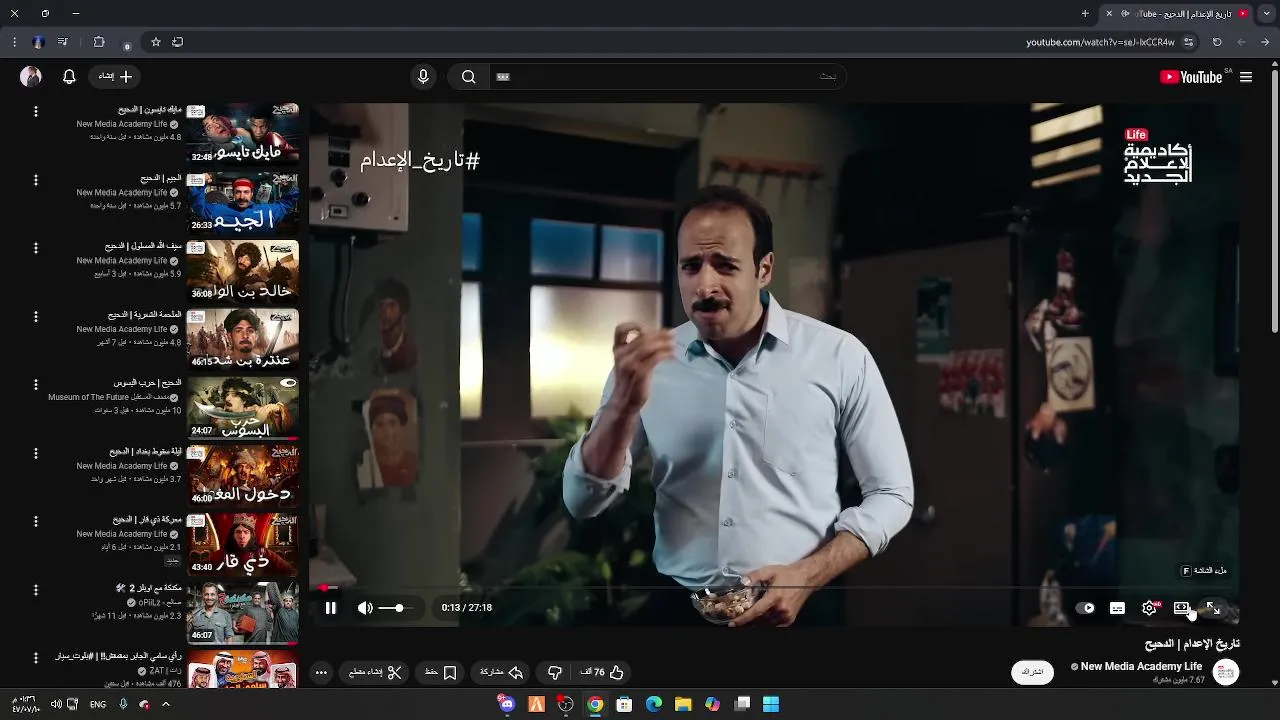Click the white Subscribe button
This screenshot has height=720, width=1280.
click(x=1033, y=672)
